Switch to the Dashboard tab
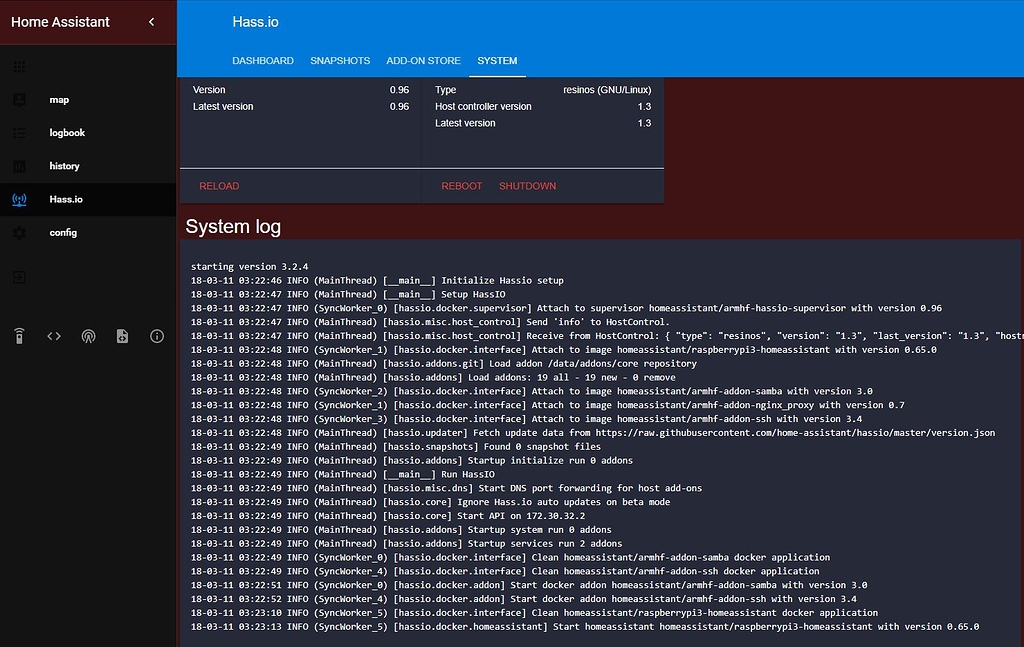This screenshot has width=1024, height=647. click(263, 61)
